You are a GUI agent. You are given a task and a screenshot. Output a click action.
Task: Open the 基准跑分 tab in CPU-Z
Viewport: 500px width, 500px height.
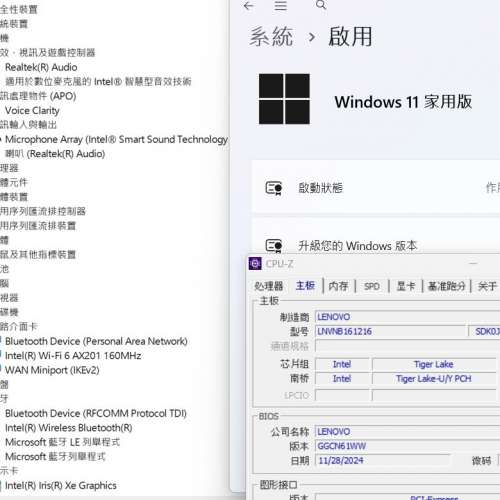(x=446, y=286)
